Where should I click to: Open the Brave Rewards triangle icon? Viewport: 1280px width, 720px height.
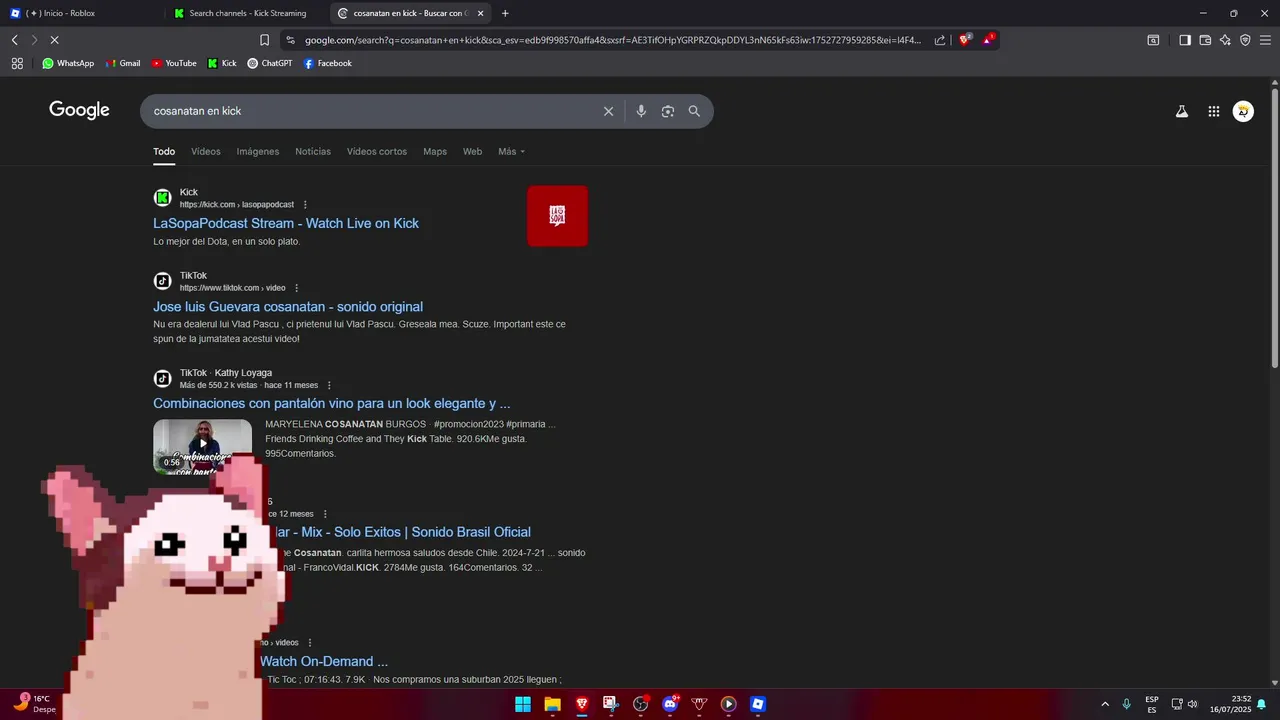988,40
